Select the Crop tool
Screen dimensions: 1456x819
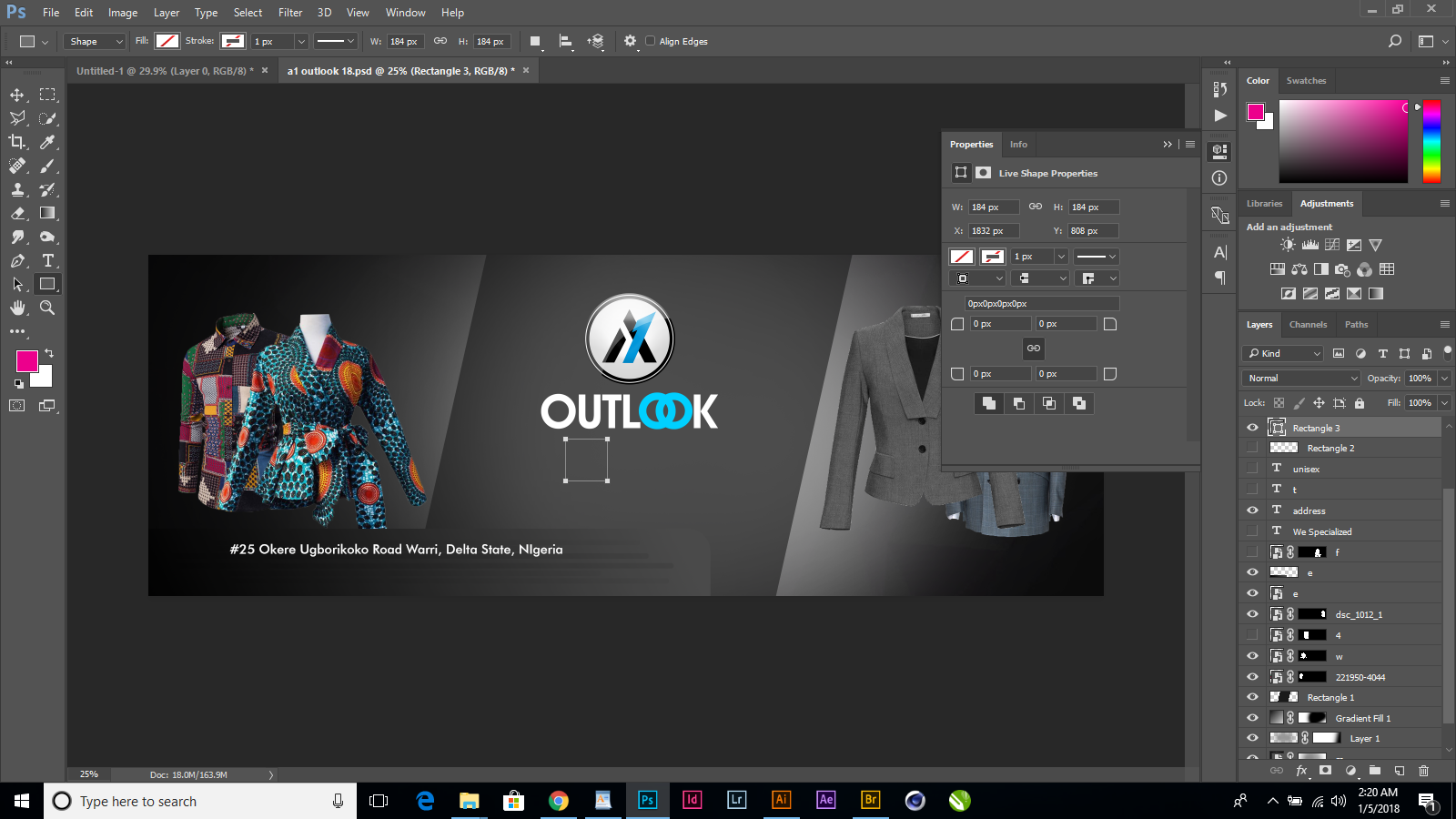[17, 142]
